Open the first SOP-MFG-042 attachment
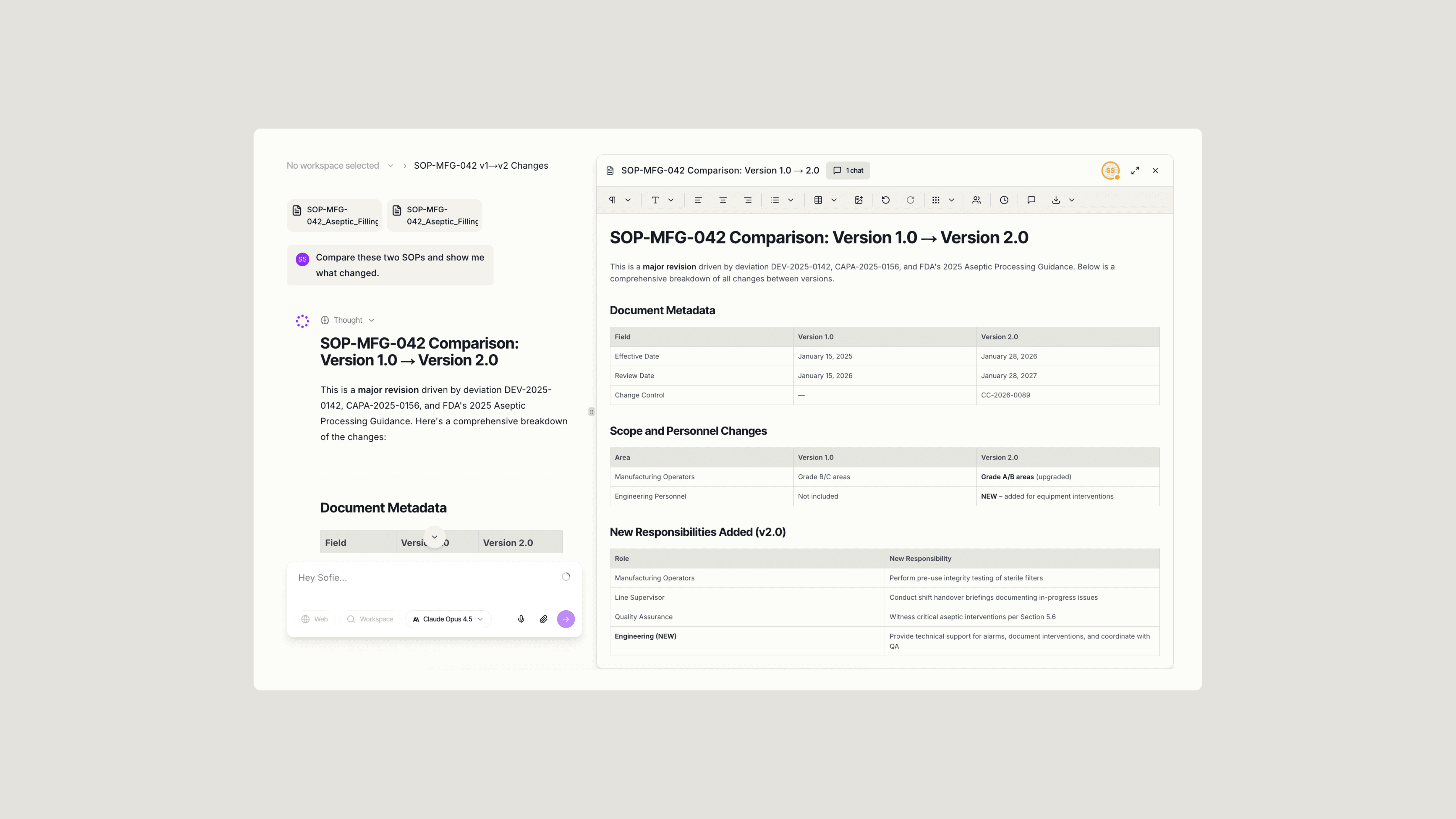Image resolution: width=1456 pixels, height=819 pixels. [335, 215]
